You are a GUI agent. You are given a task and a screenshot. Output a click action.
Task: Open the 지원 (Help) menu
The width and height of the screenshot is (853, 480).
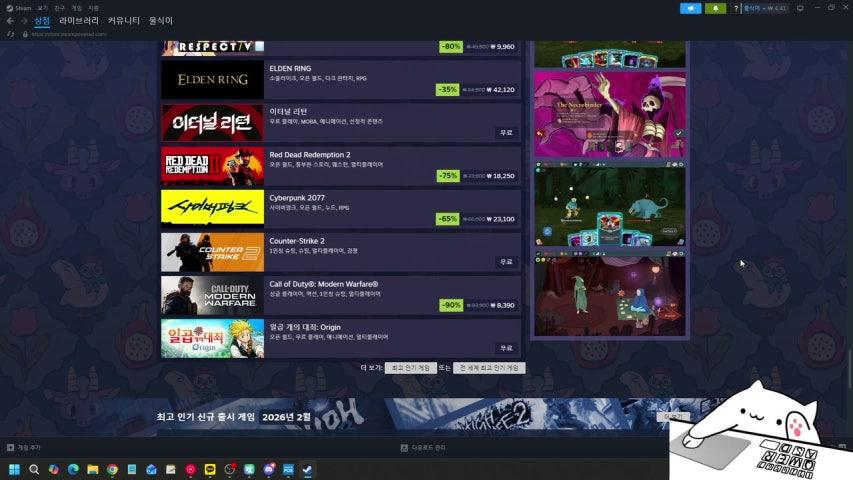(94, 8)
